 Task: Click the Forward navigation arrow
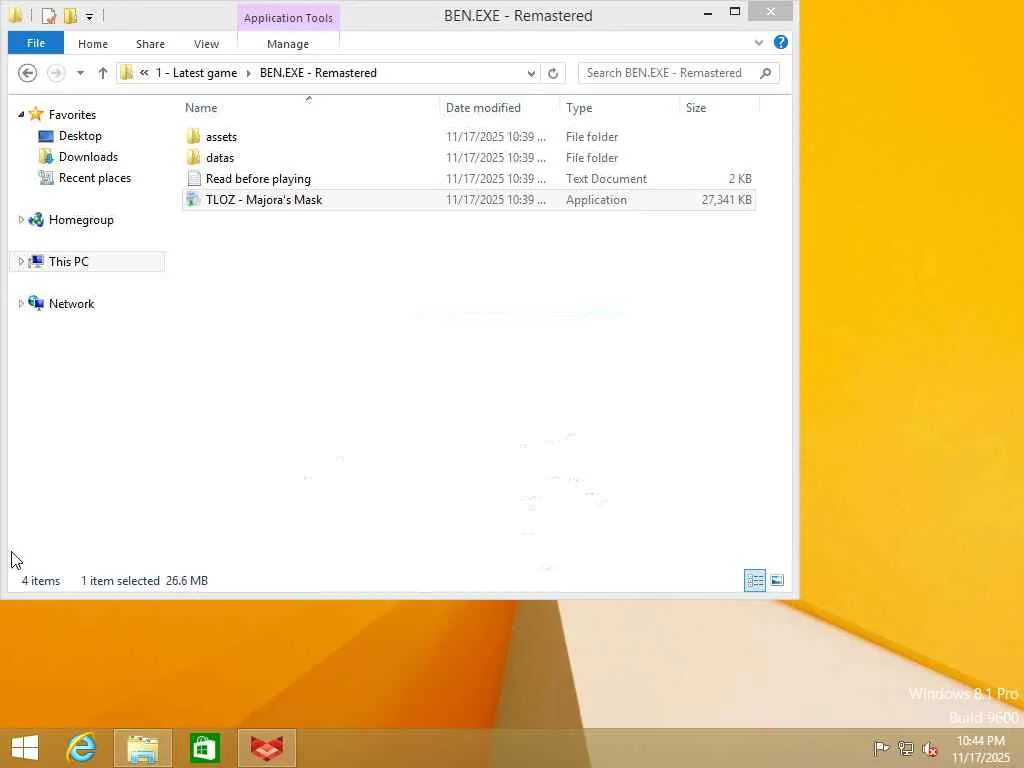coord(56,72)
